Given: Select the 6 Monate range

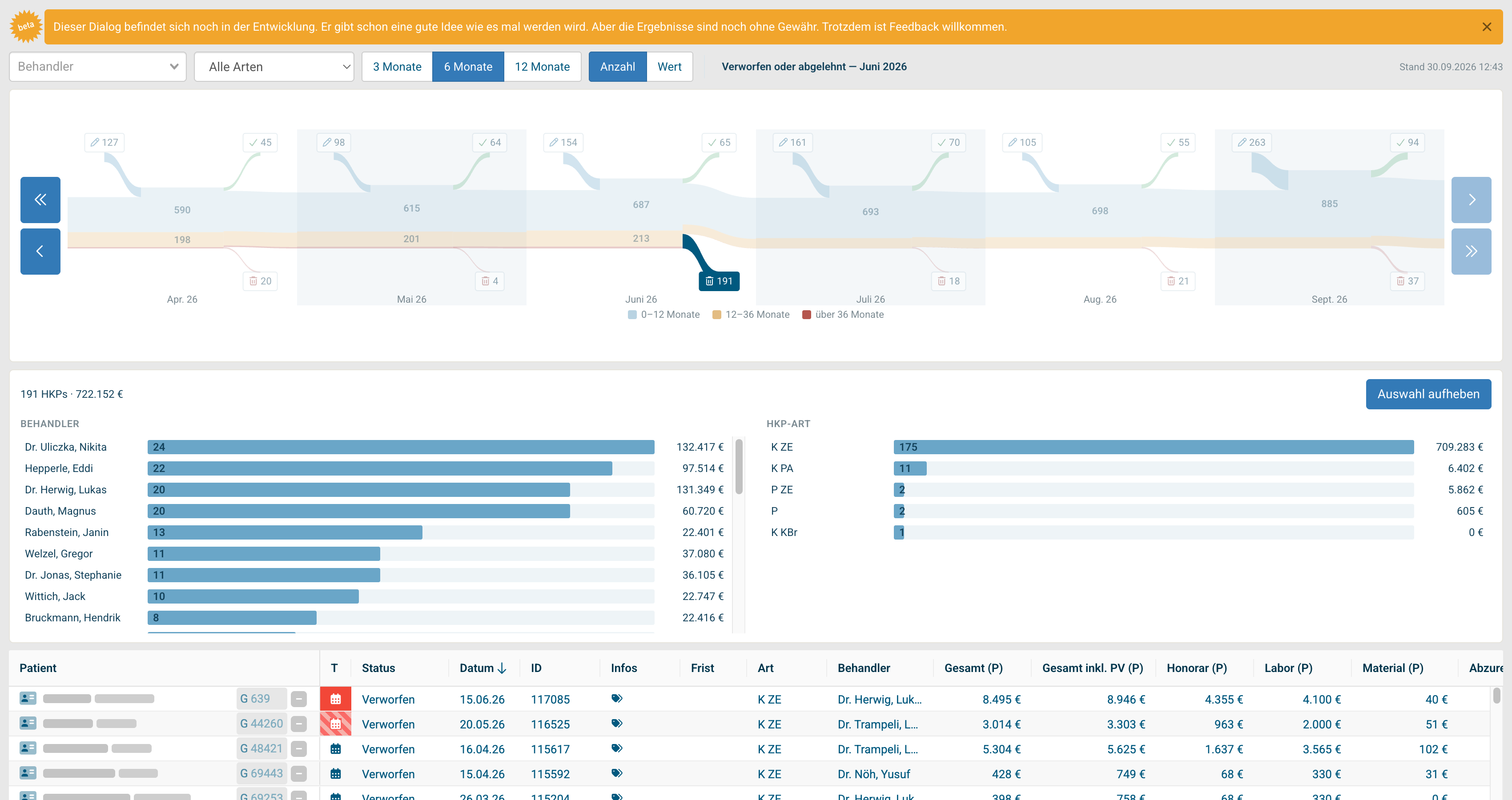Looking at the screenshot, I should click(468, 67).
